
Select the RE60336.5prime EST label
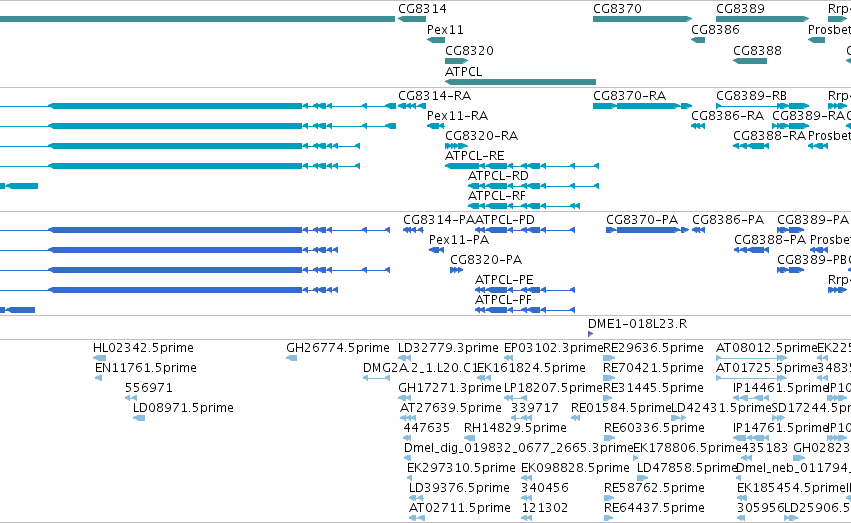click(x=655, y=429)
